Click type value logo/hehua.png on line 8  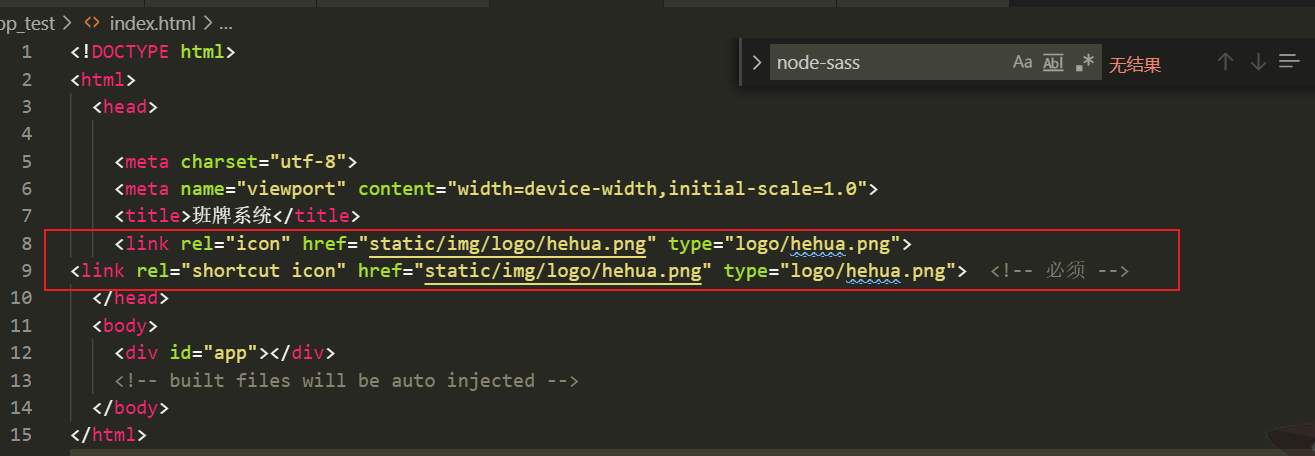coord(811,243)
